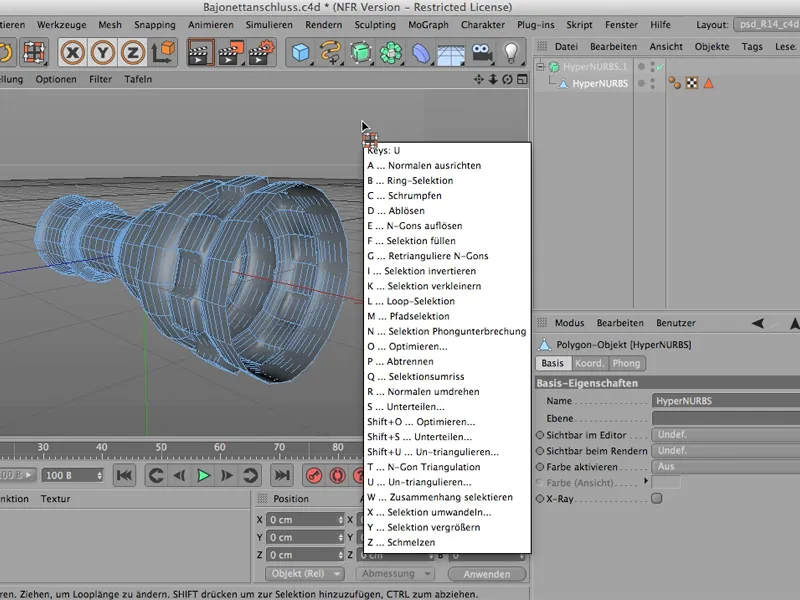Image resolution: width=800 pixels, height=600 pixels.
Task: Click the record keyframe red button
Action: click(314, 476)
